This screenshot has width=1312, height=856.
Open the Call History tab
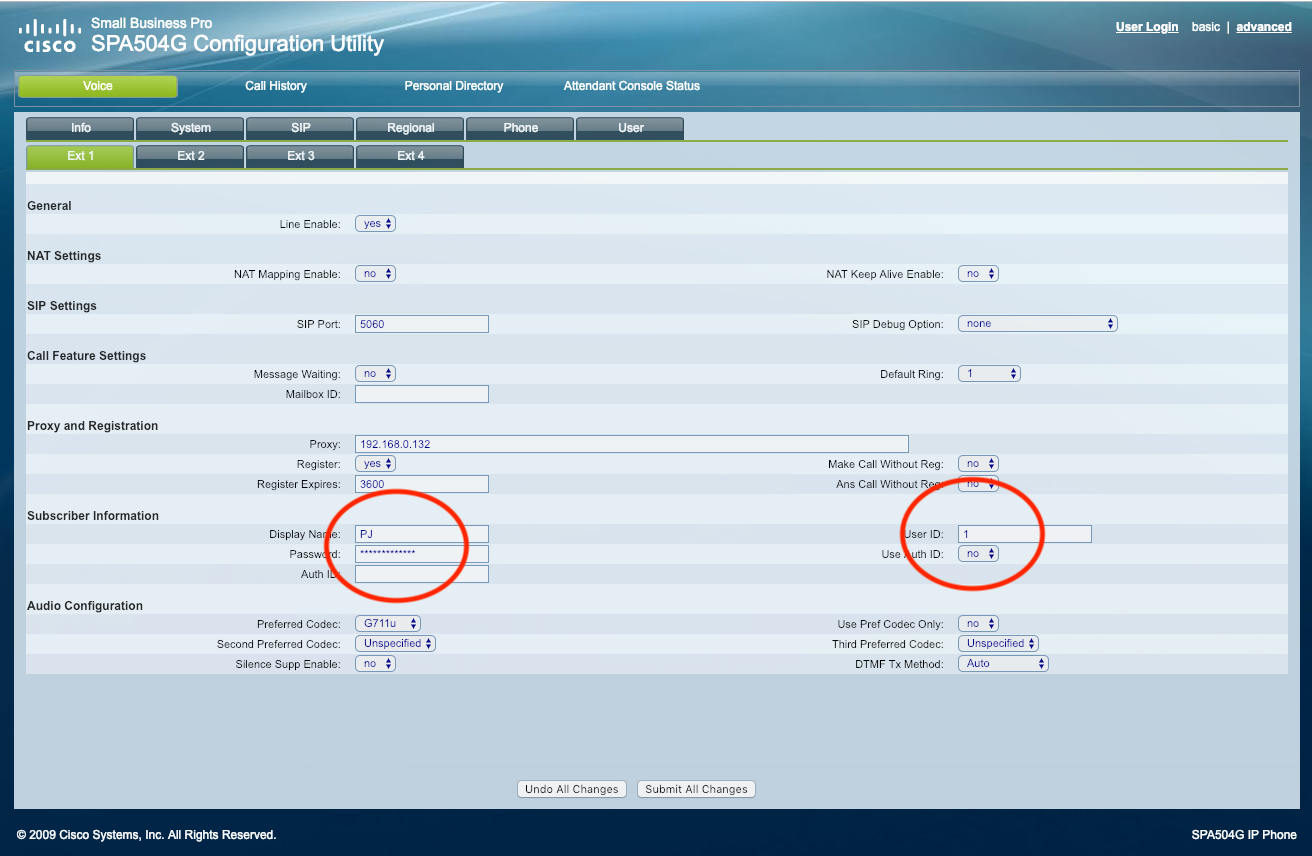click(276, 86)
